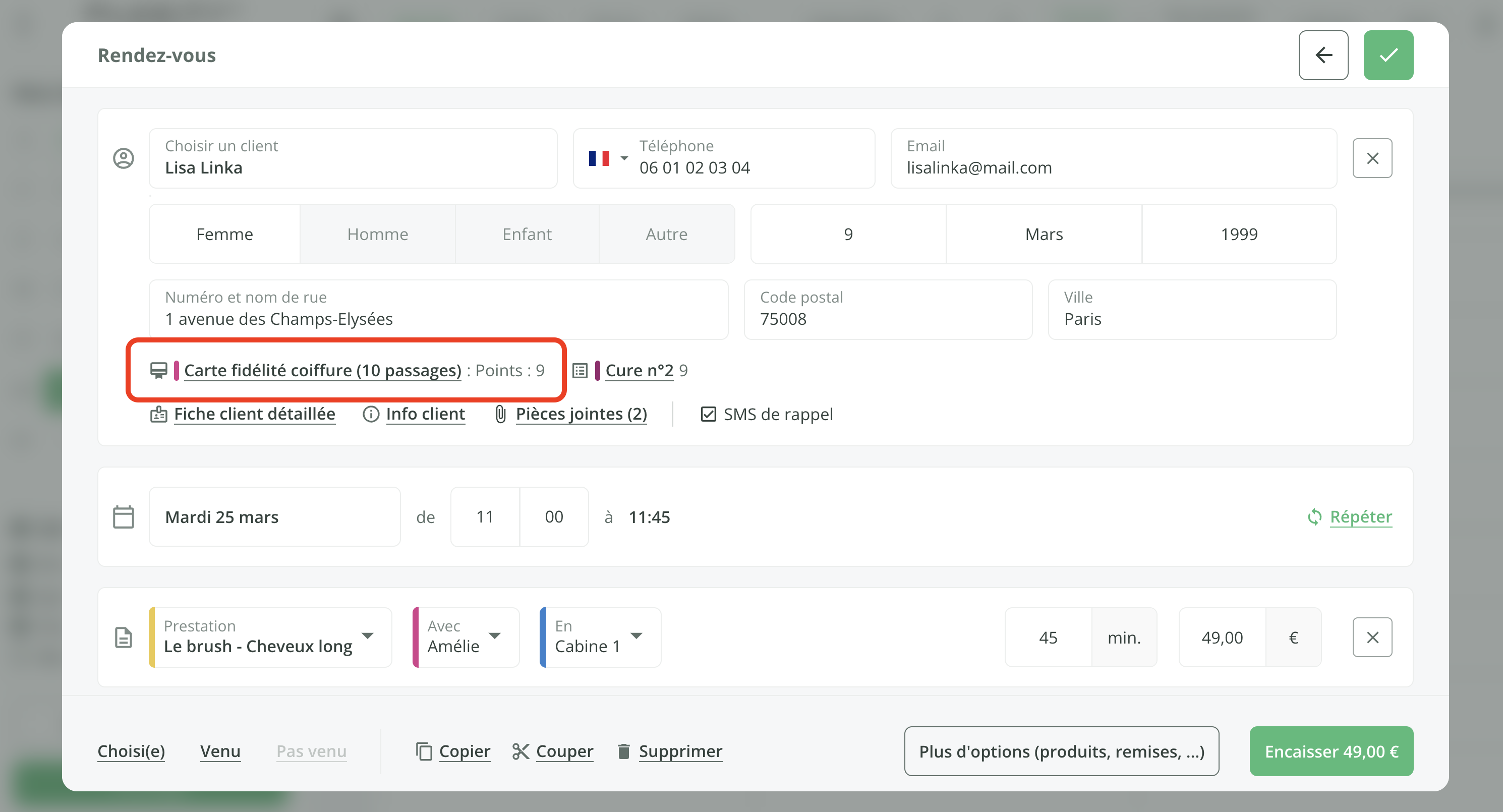Click the Info client info icon
1503x812 pixels.
pyautogui.click(x=371, y=414)
